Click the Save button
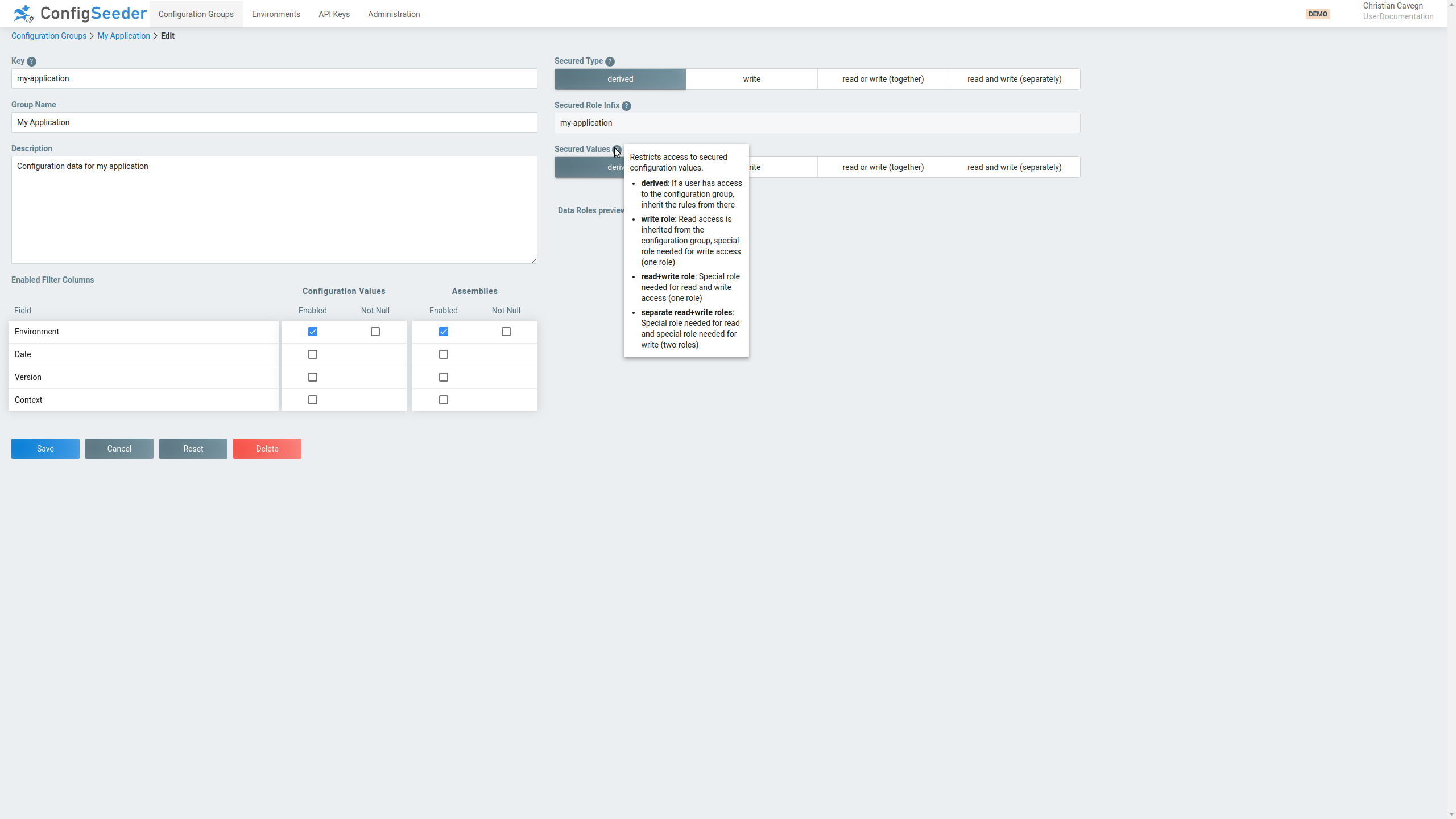This screenshot has width=1456, height=819. tap(45, 448)
